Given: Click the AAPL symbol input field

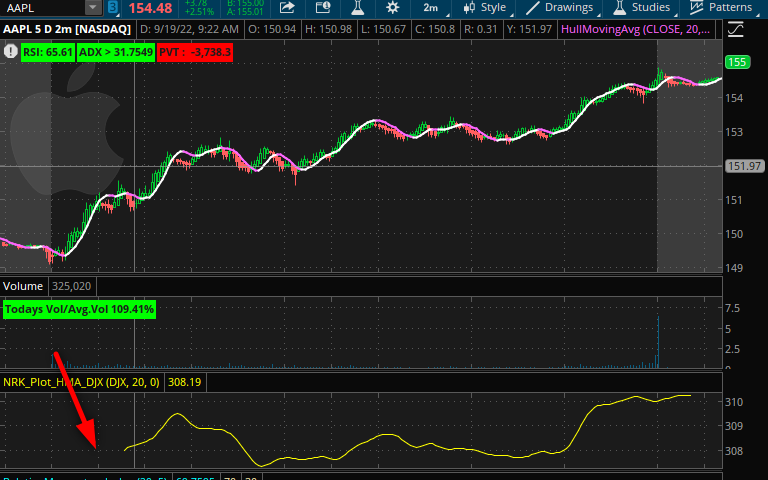Looking at the screenshot, I should pos(40,8).
